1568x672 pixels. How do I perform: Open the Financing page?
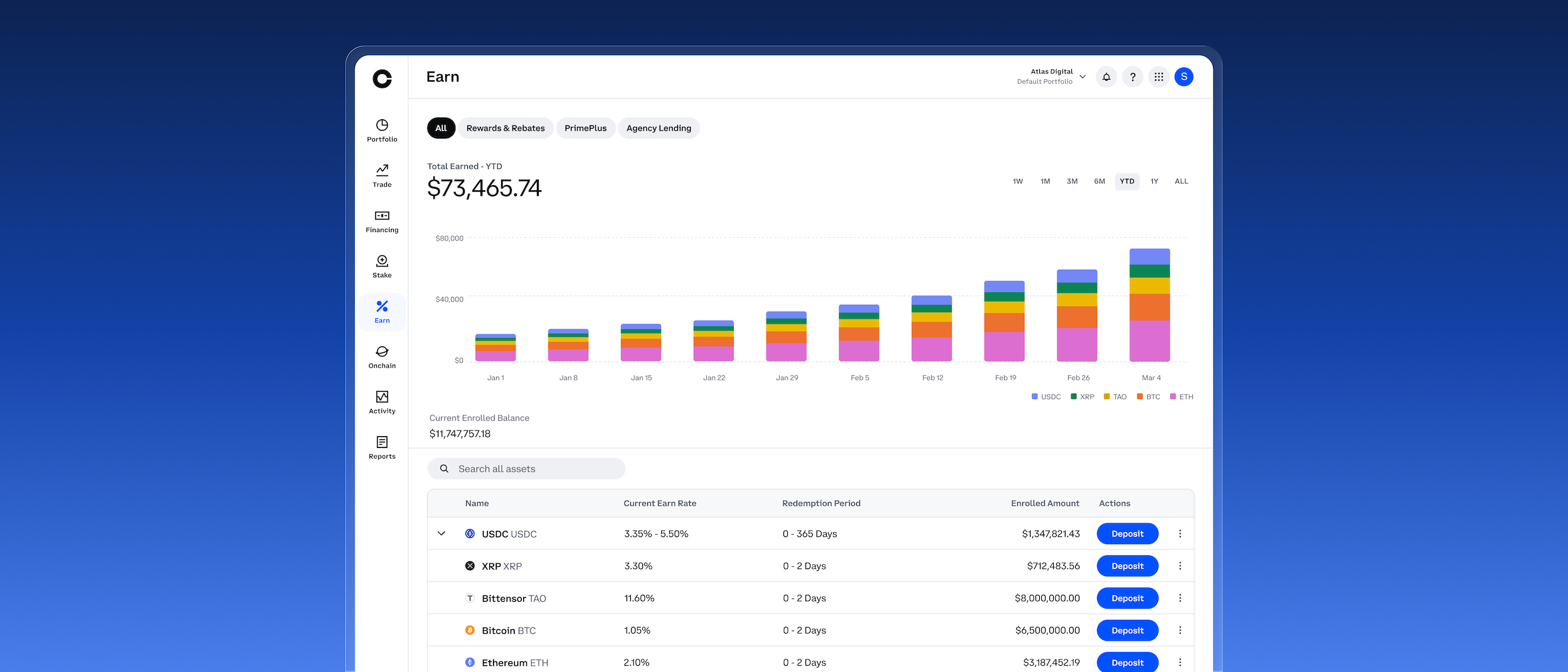[381, 220]
